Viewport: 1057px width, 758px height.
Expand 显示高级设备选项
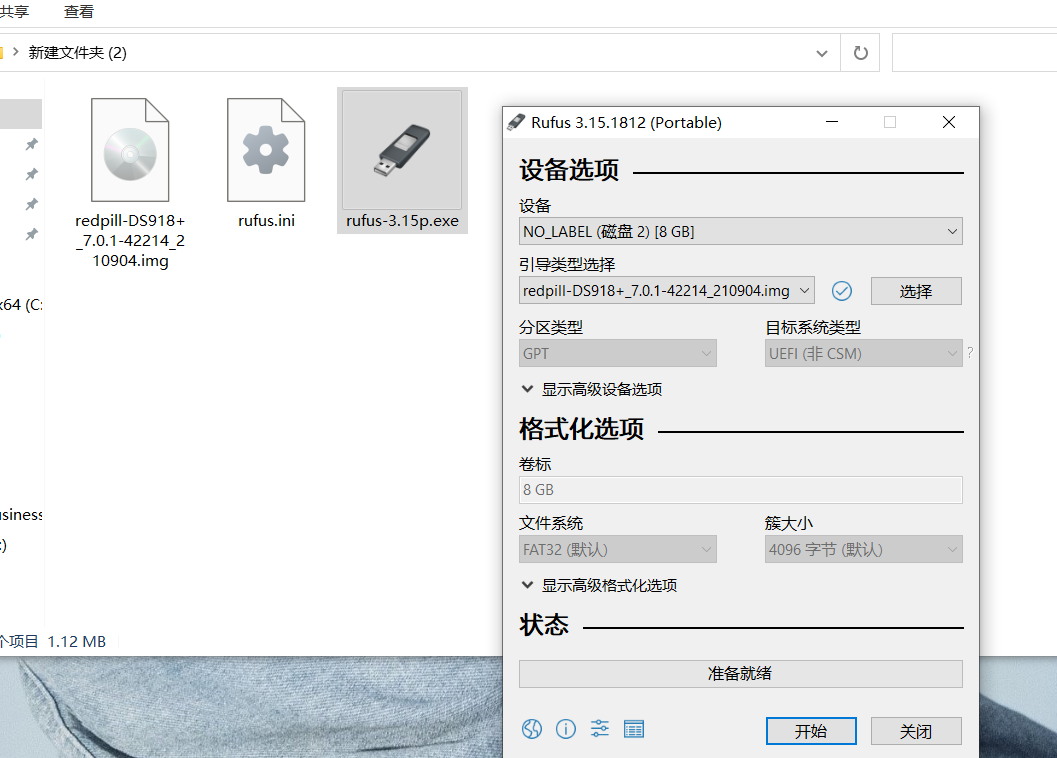592,389
